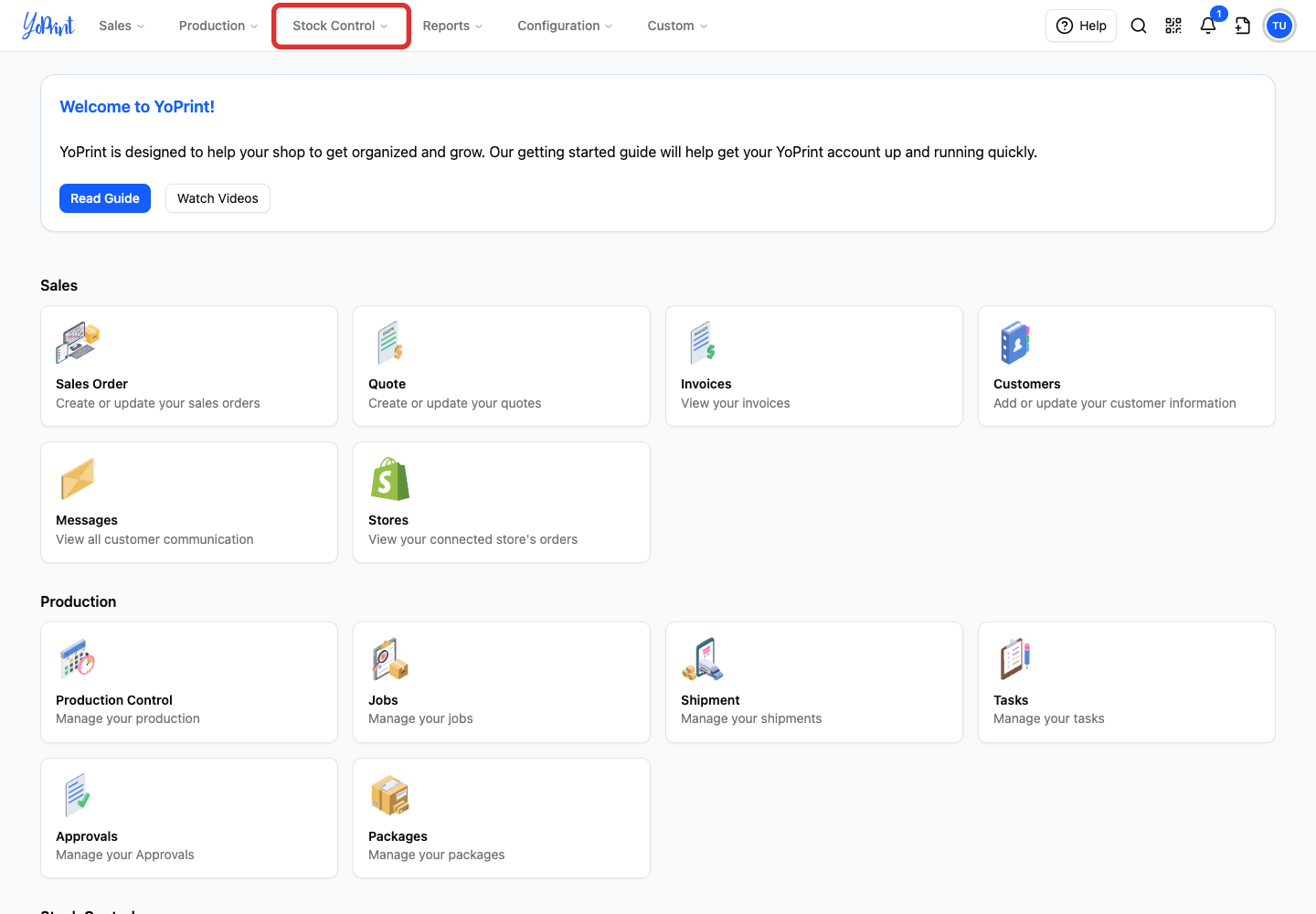Click the Jobs card icon
The width and height of the screenshot is (1316, 914).
coord(390,659)
